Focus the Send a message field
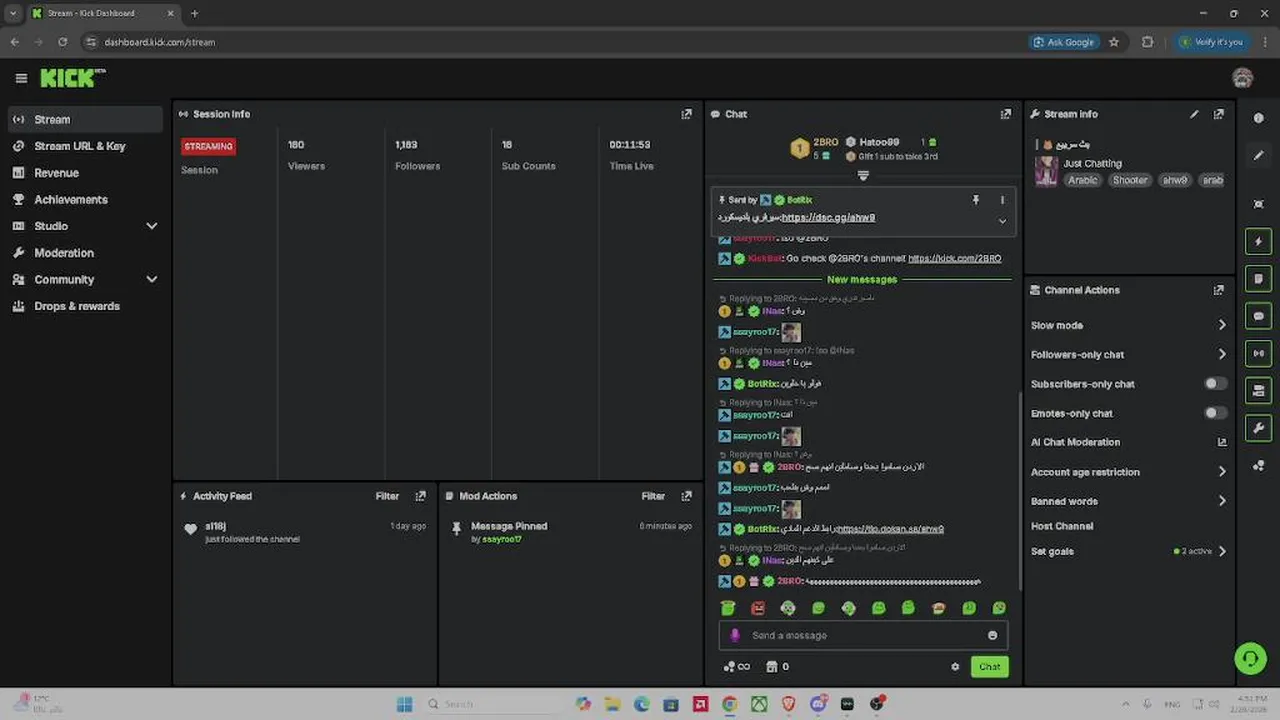This screenshot has height=720, width=1280. click(x=863, y=635)
